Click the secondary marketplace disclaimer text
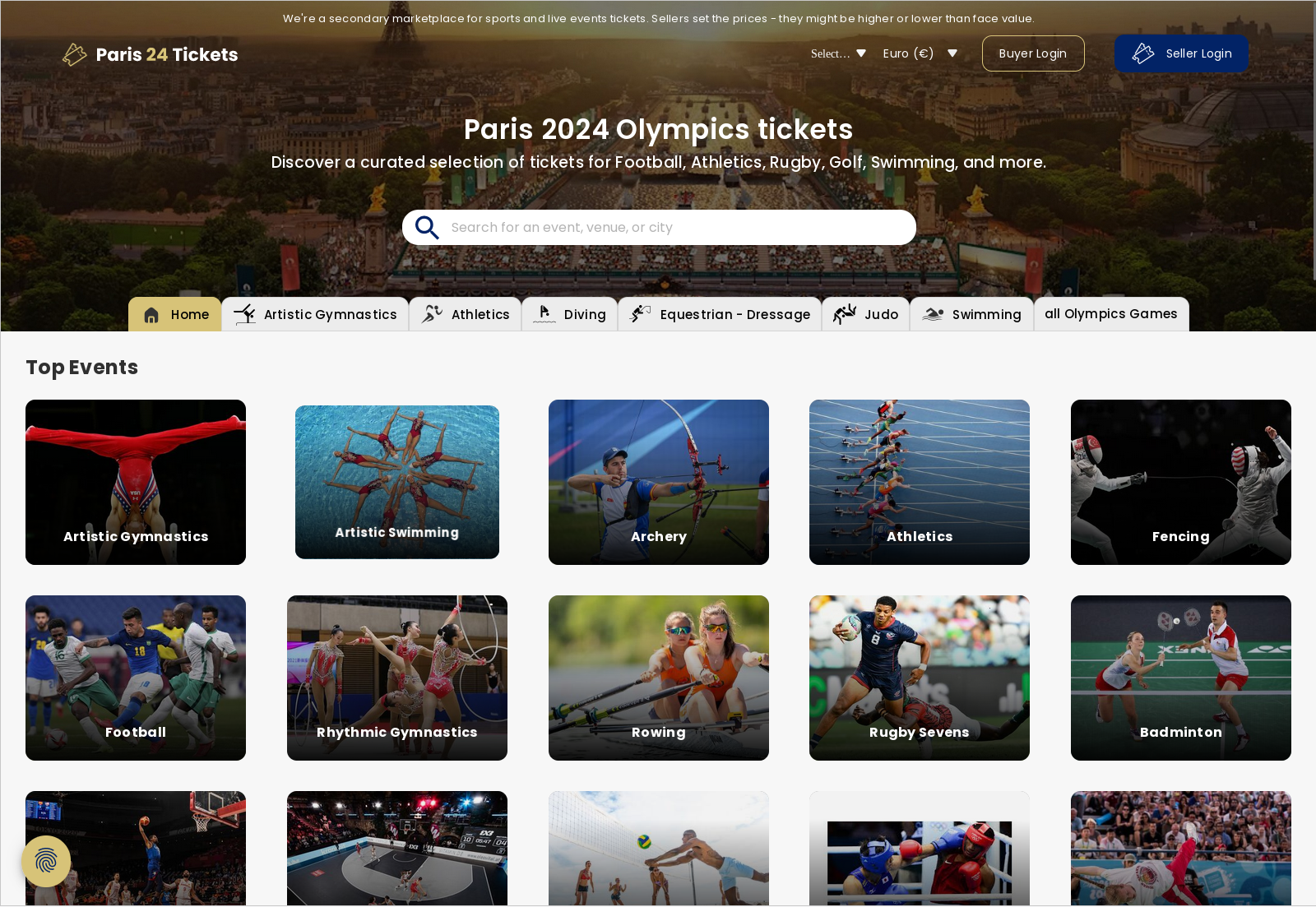Image resolution: width=1316 pixels, height=907 pixels. coord(659,18)
